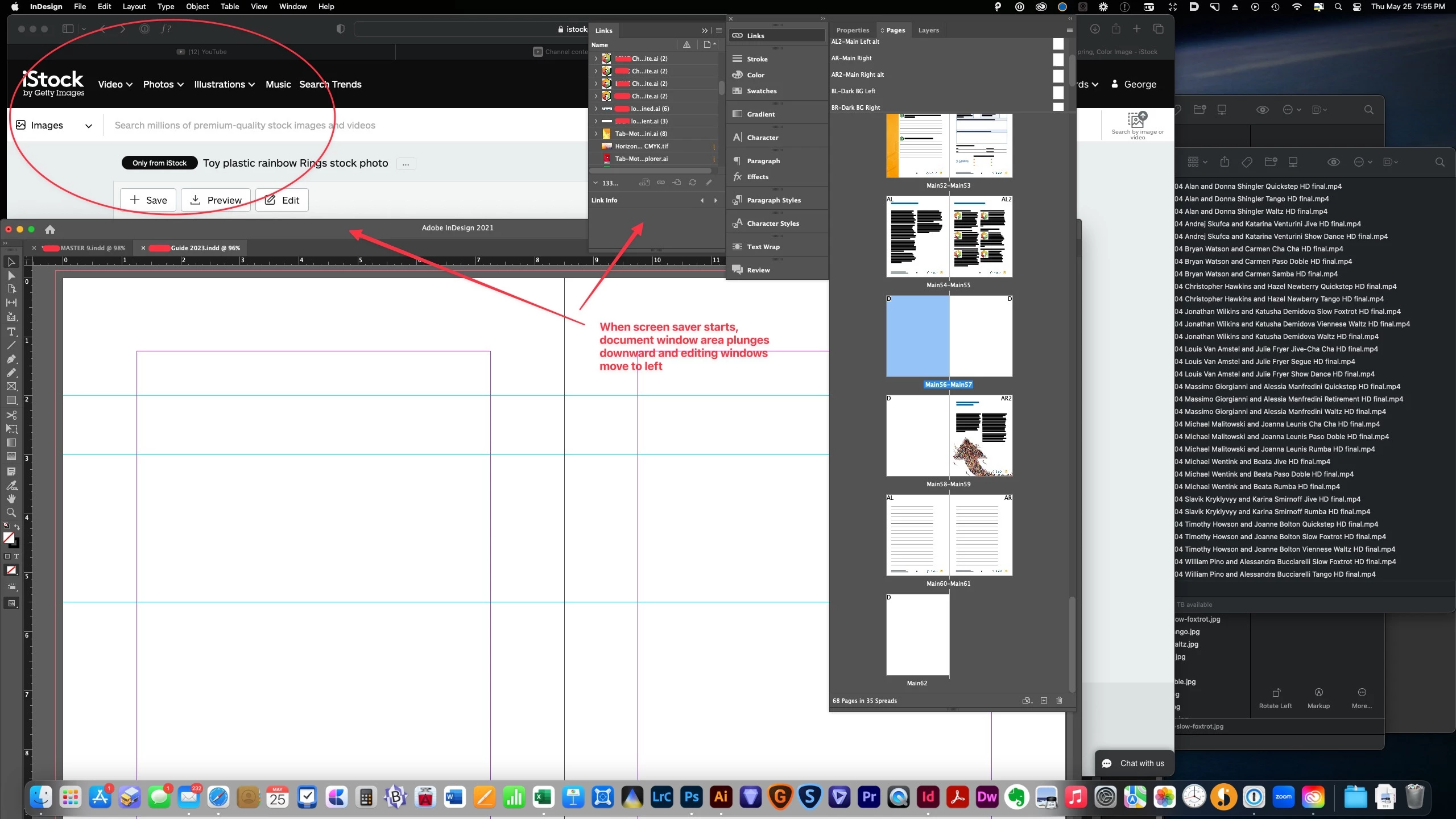The image size is (1456, 819).
Task: Toggle the Link Info disclosure arrow
Action: pyautogui.click(x=595, y=183)
